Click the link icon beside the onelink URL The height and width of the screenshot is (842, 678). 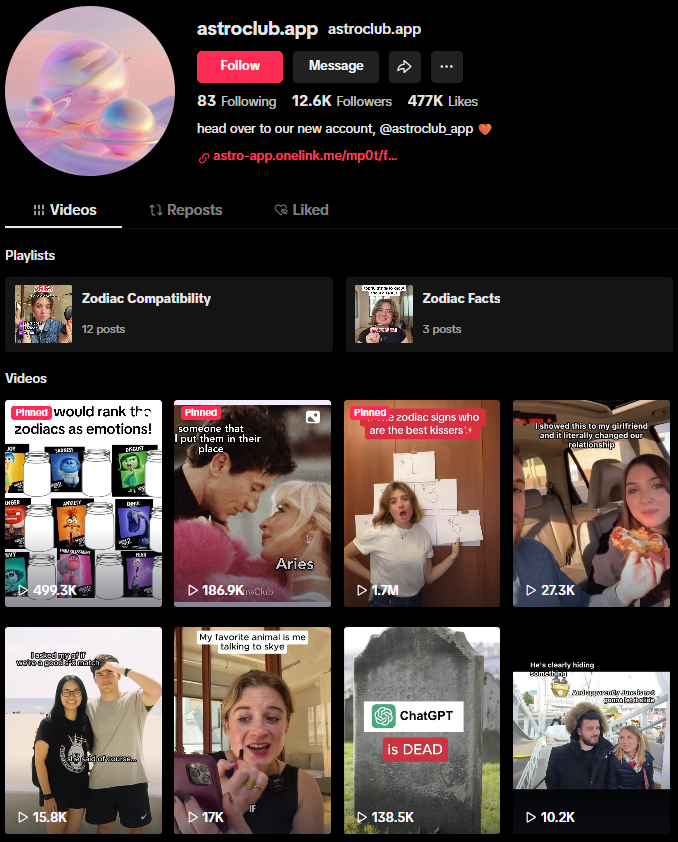pyautogui.click(x=204, y=157)
